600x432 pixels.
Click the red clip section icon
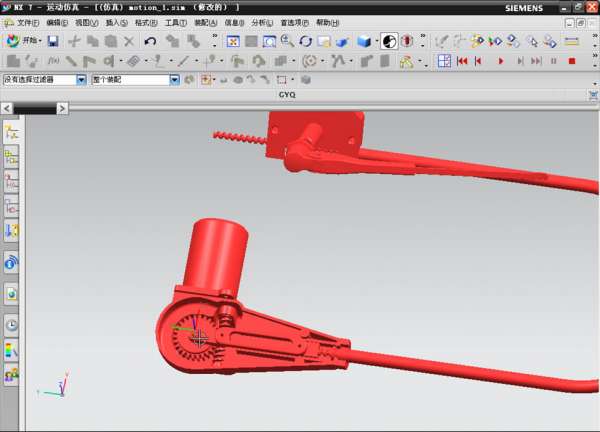coord(407,41)
